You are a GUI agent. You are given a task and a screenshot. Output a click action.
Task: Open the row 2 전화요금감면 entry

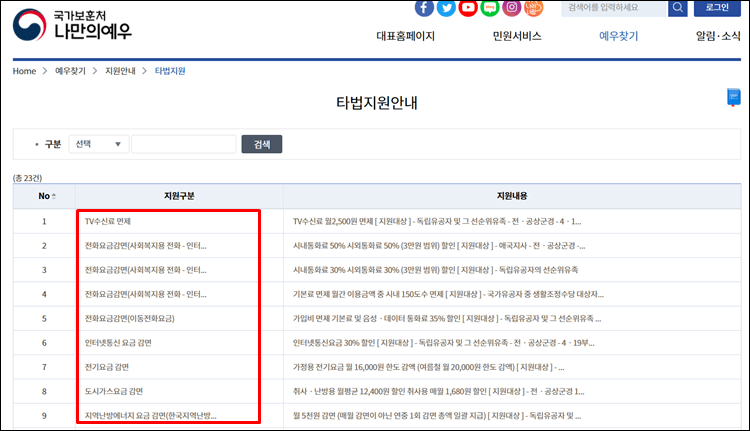coord(145,246)
